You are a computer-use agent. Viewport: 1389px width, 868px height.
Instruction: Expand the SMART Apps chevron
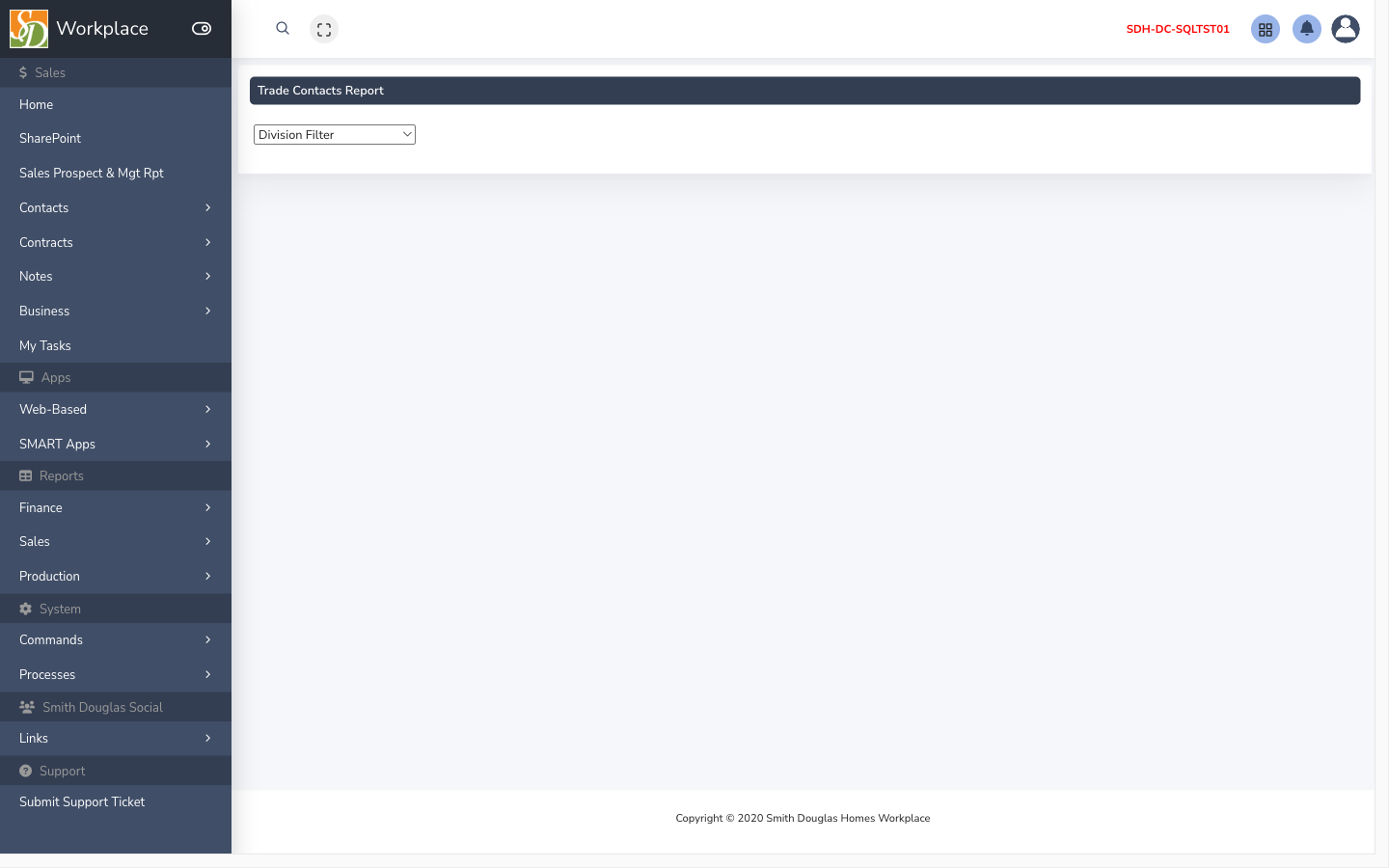click(207, 444)
